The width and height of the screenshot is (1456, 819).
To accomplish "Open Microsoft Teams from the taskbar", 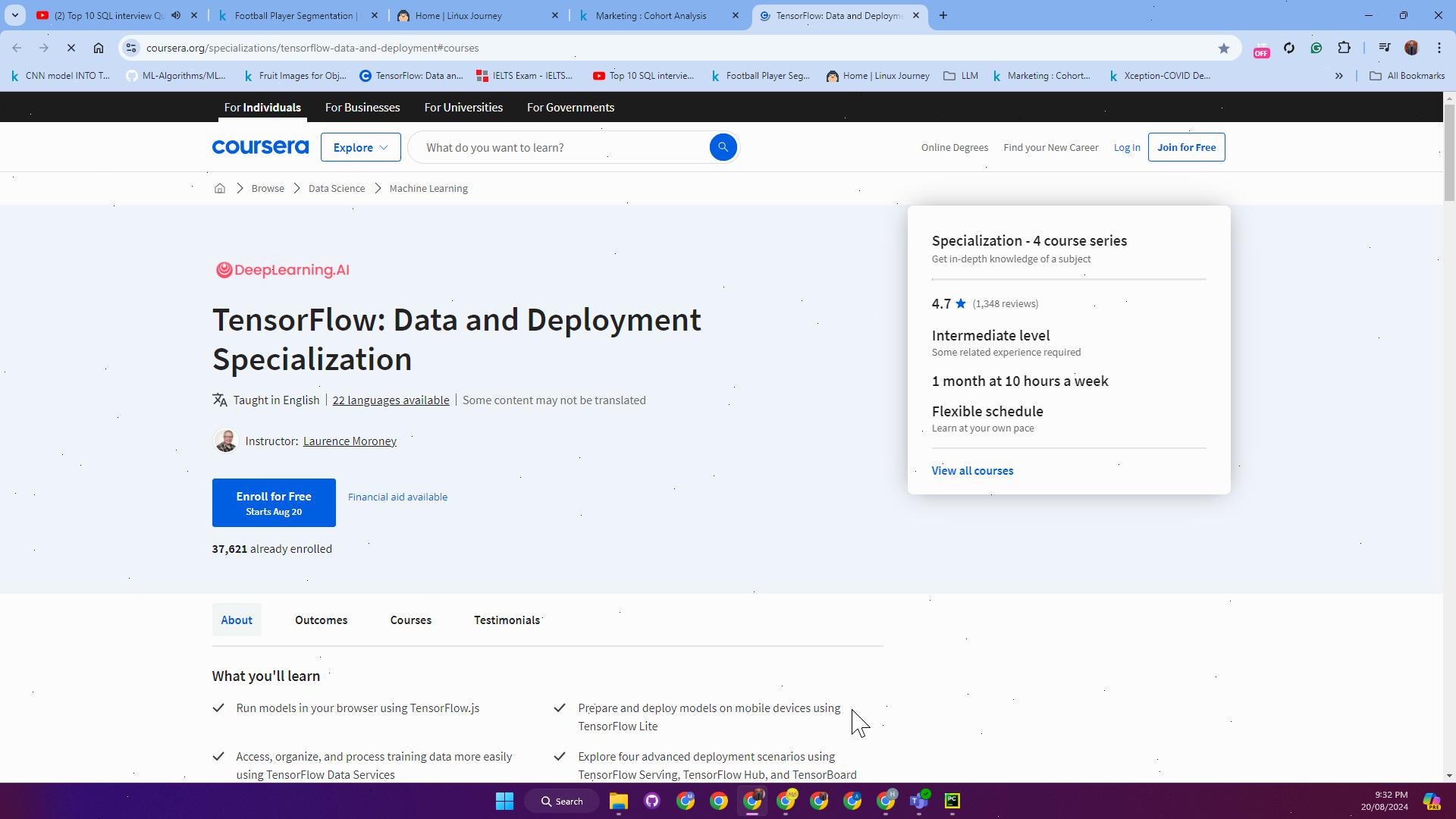I will [919, 801].
